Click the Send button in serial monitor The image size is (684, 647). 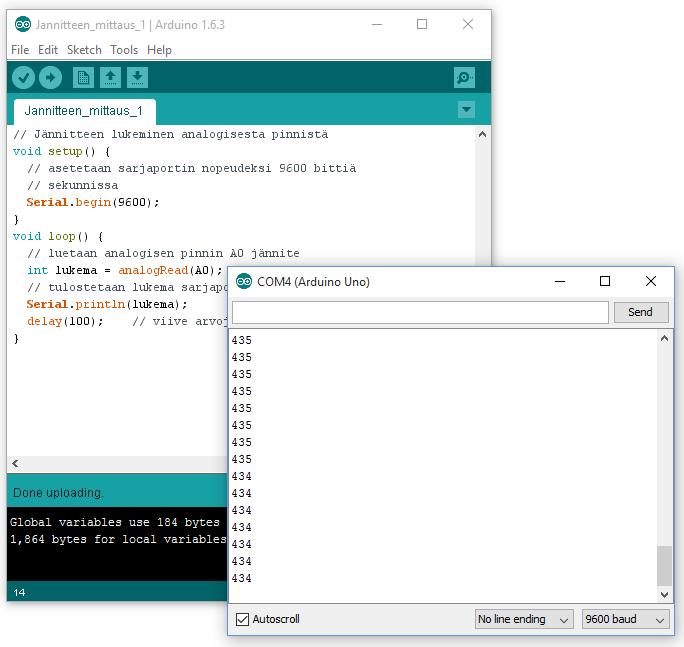[x=641, y=312]
